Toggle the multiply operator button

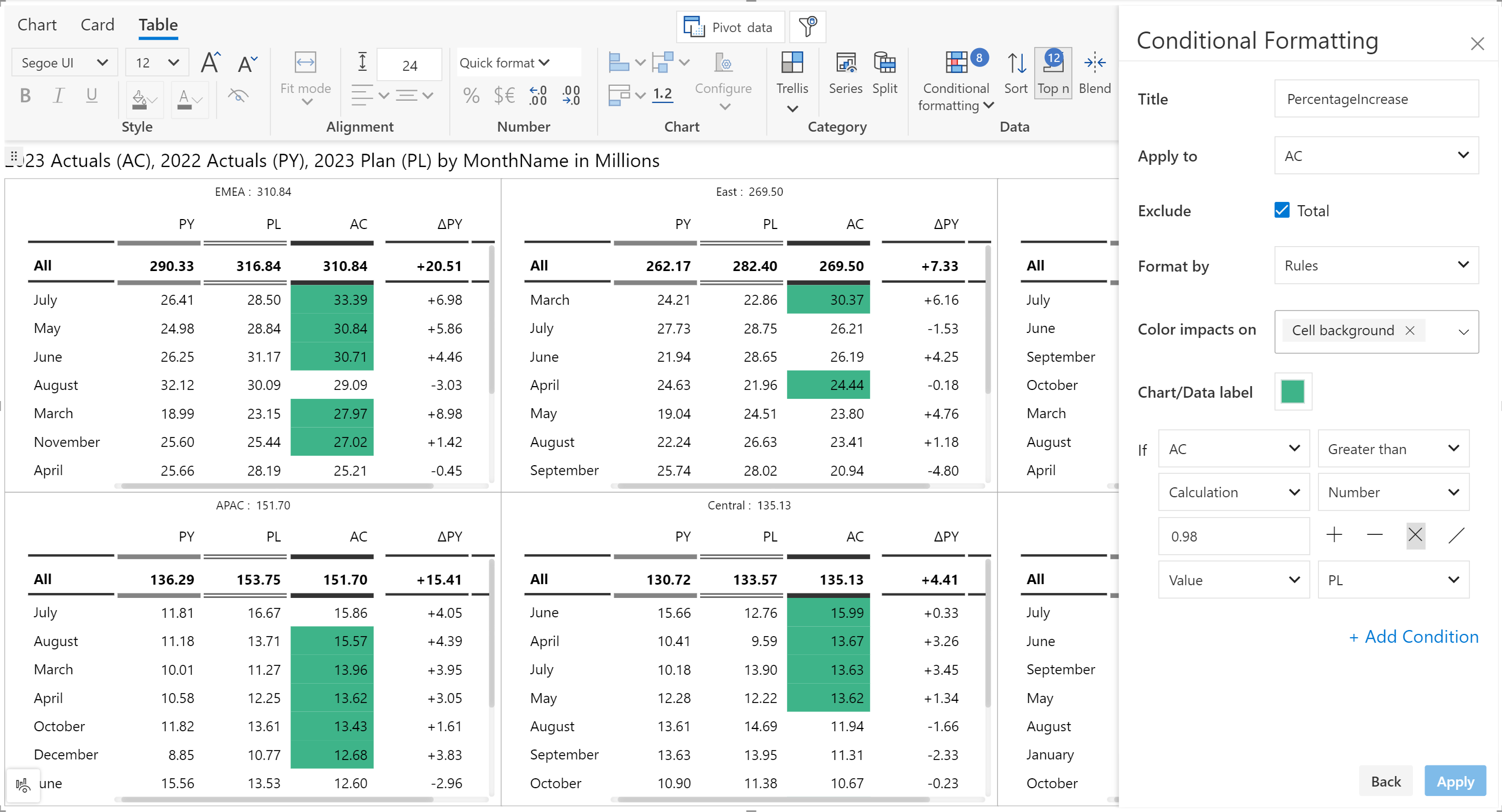tap(1415, 535)
